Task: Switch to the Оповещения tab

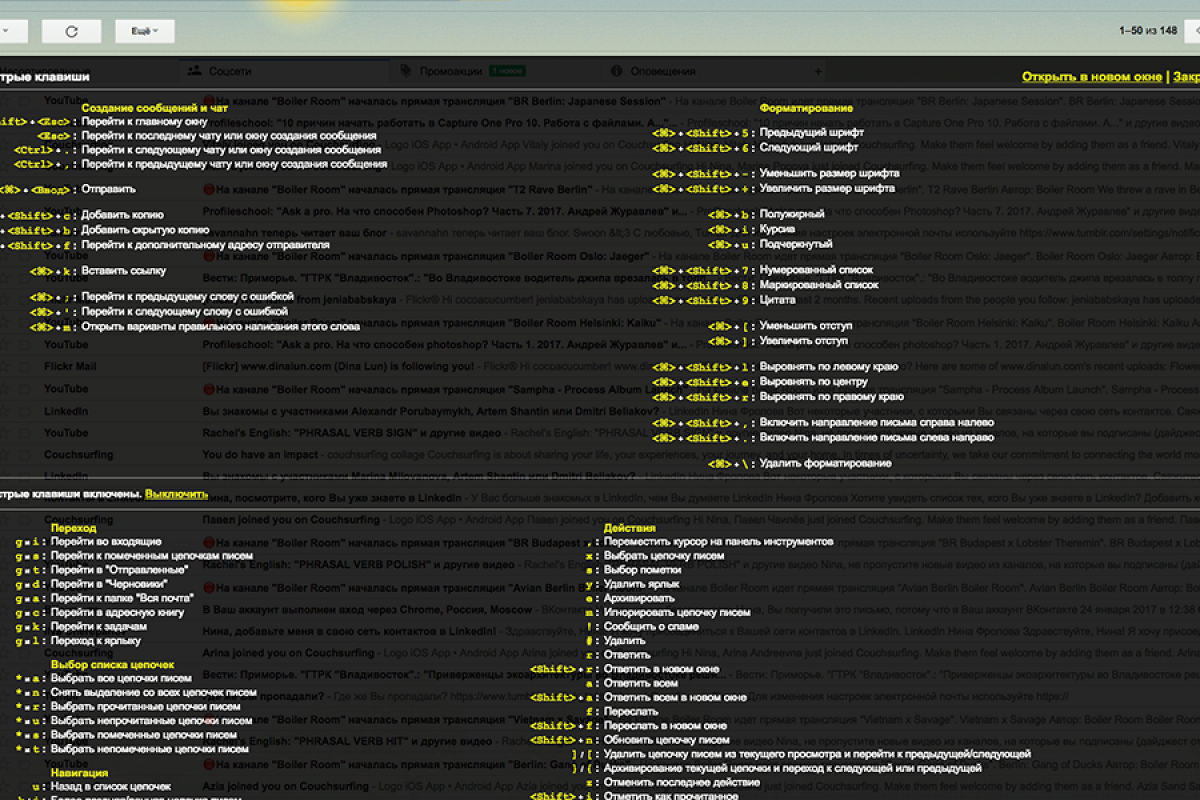Action: point(662,72)
